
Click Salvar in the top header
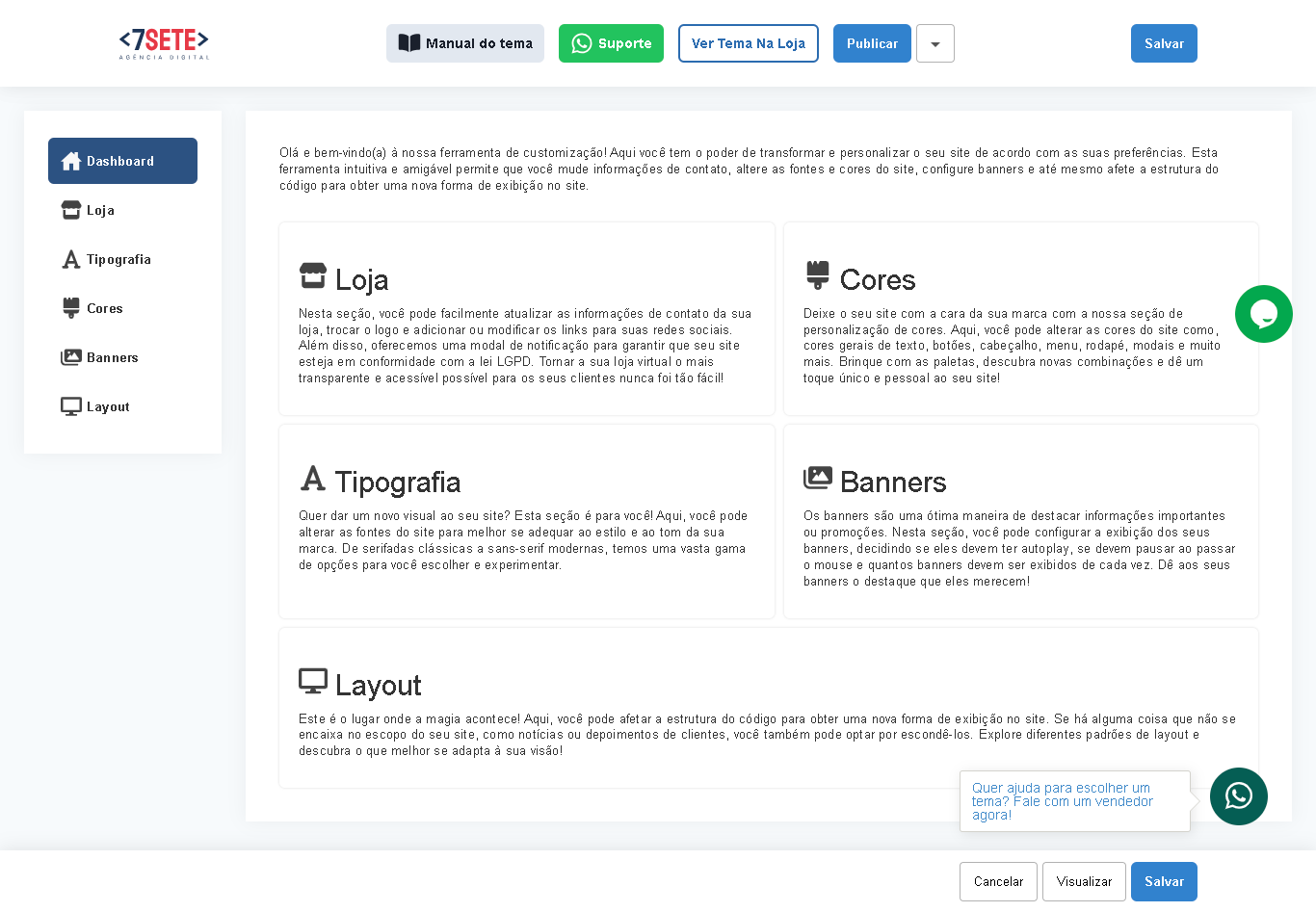1163,43
